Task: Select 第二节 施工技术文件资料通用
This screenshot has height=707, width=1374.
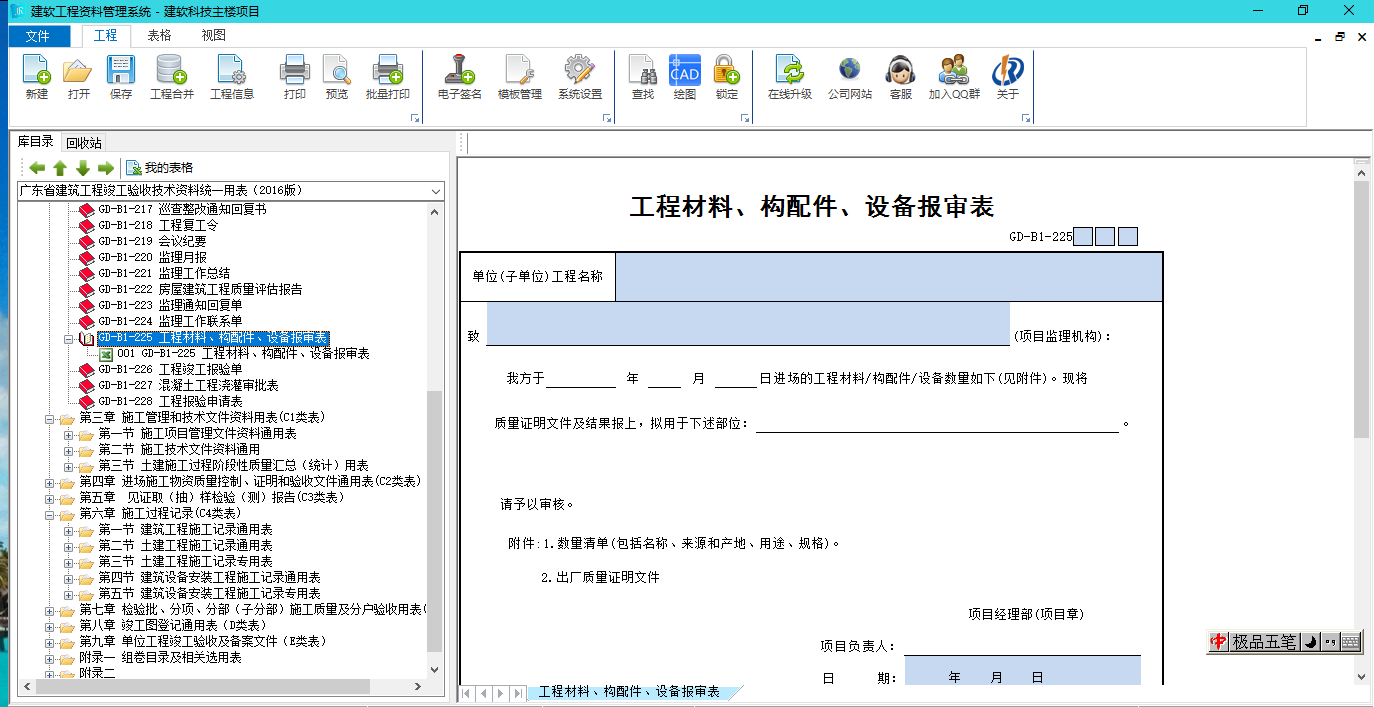Action: [179, 450]
